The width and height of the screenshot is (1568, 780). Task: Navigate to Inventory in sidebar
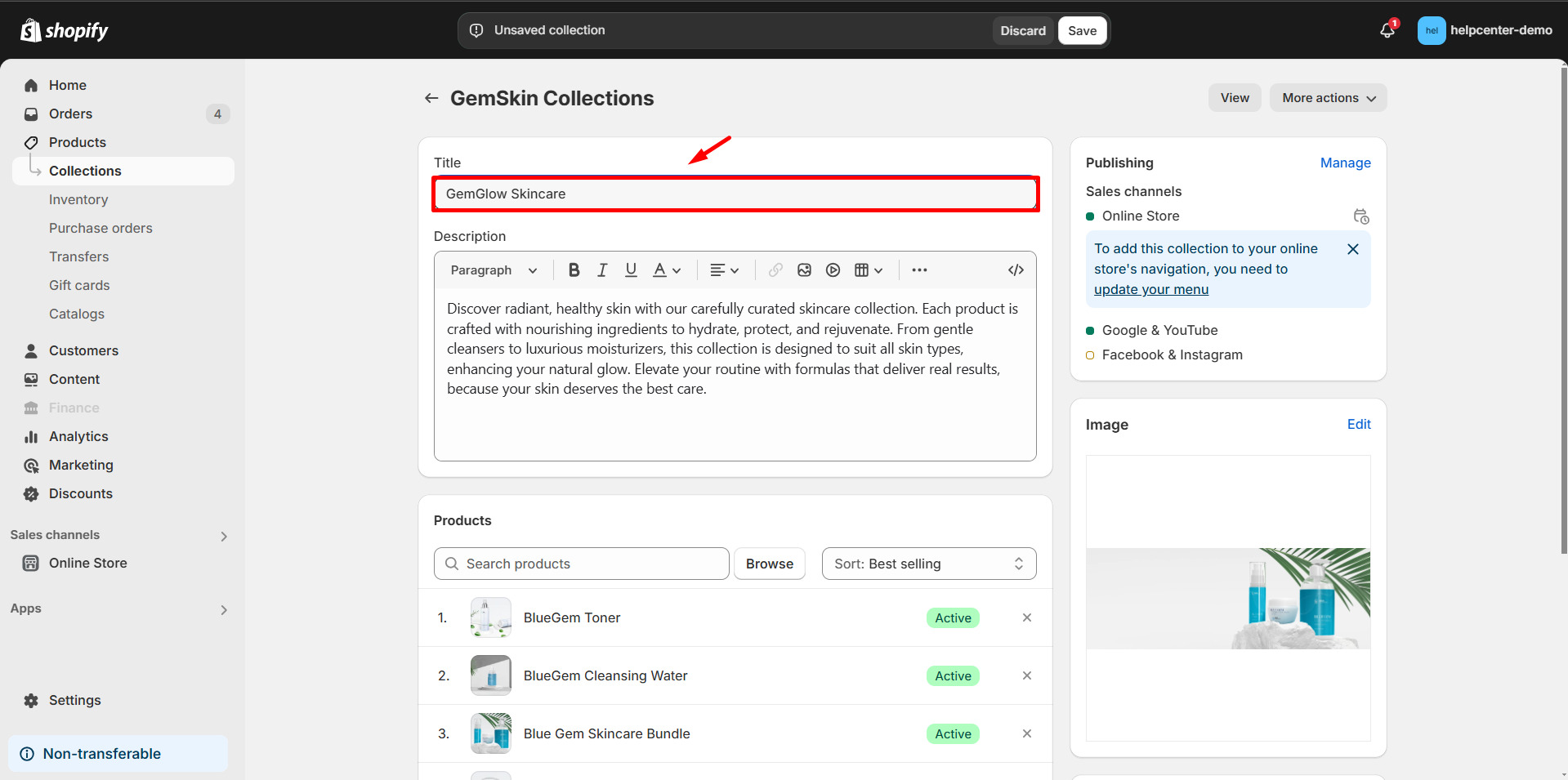[x=78, y=200]
